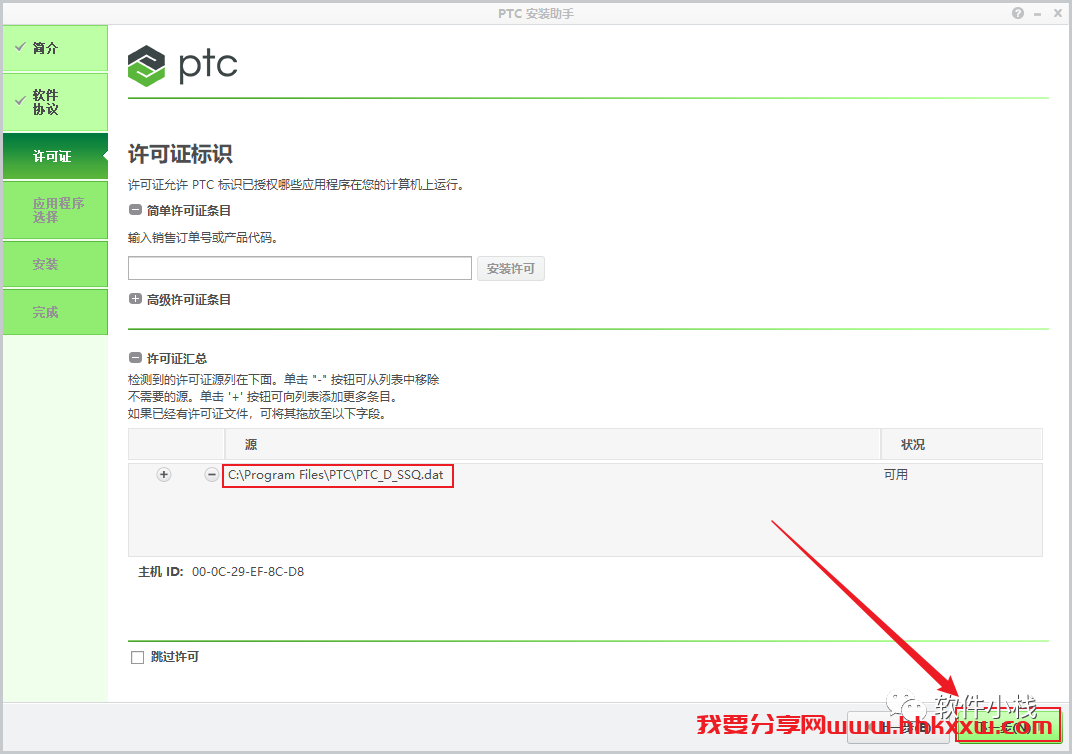Click the 上一步 back button
Viewport: 1072px width, 754px height.
pos(898,727)
